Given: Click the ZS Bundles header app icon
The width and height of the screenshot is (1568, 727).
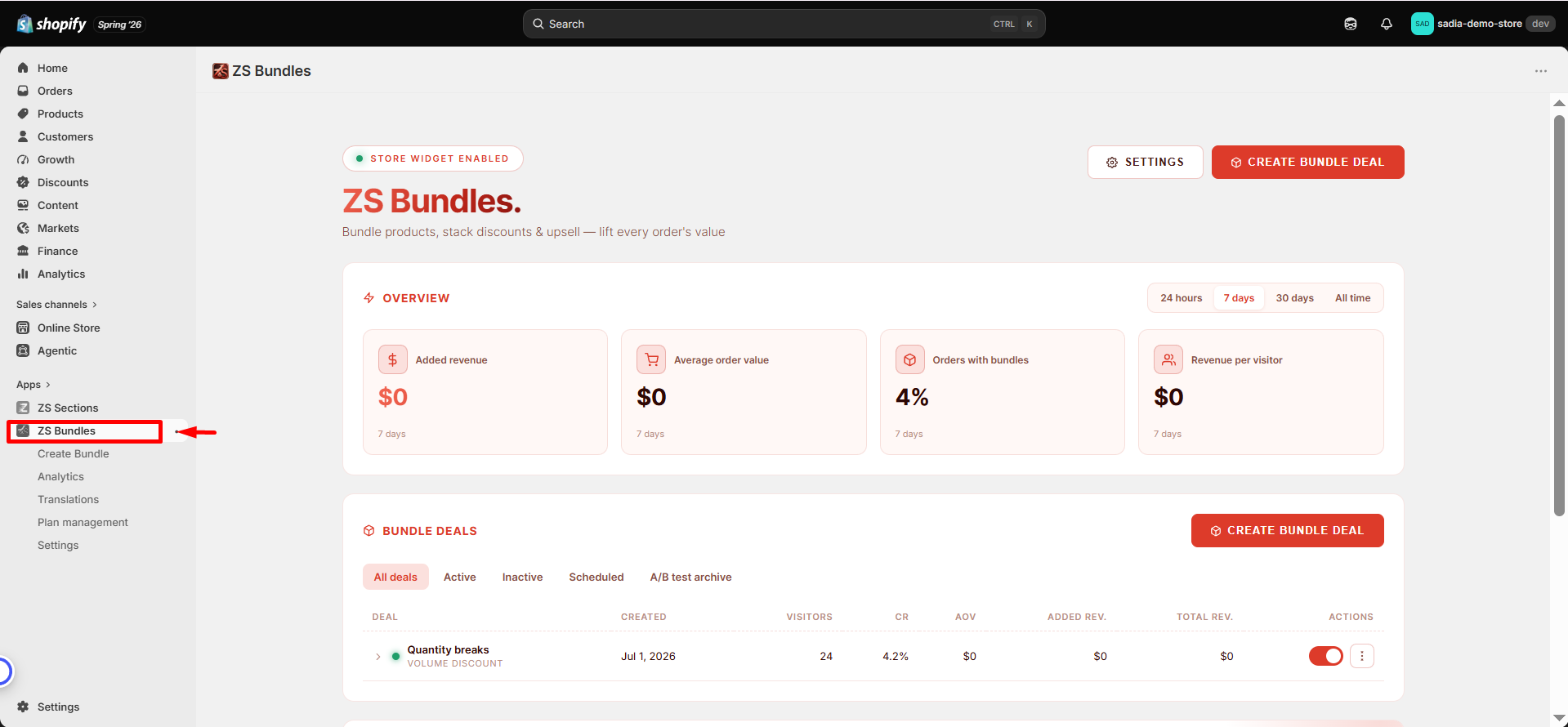Looking at the screenshot, I should tap(221, 71).
